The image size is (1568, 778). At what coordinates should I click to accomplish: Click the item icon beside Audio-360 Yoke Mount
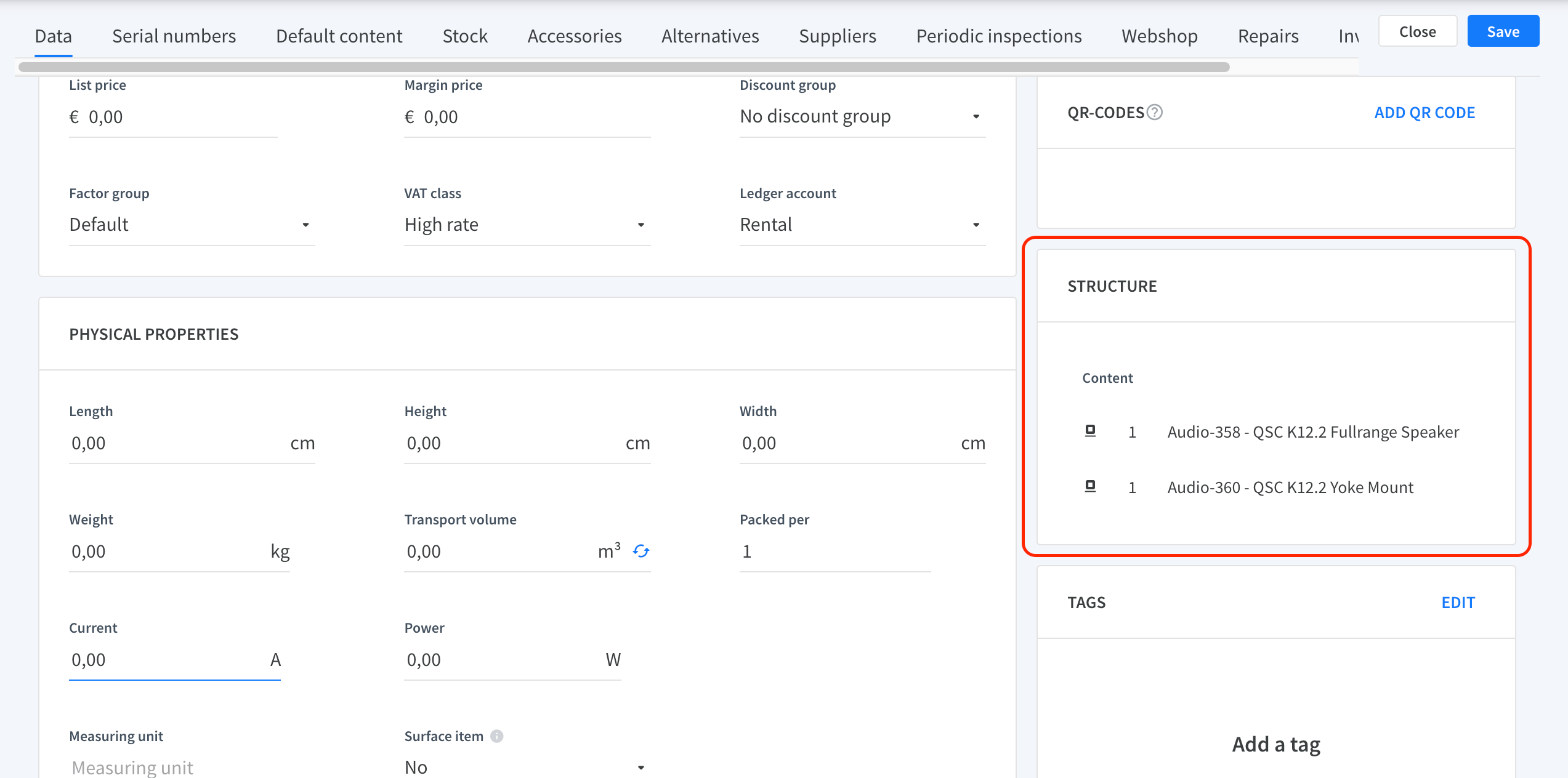(x=1090, y=487)
